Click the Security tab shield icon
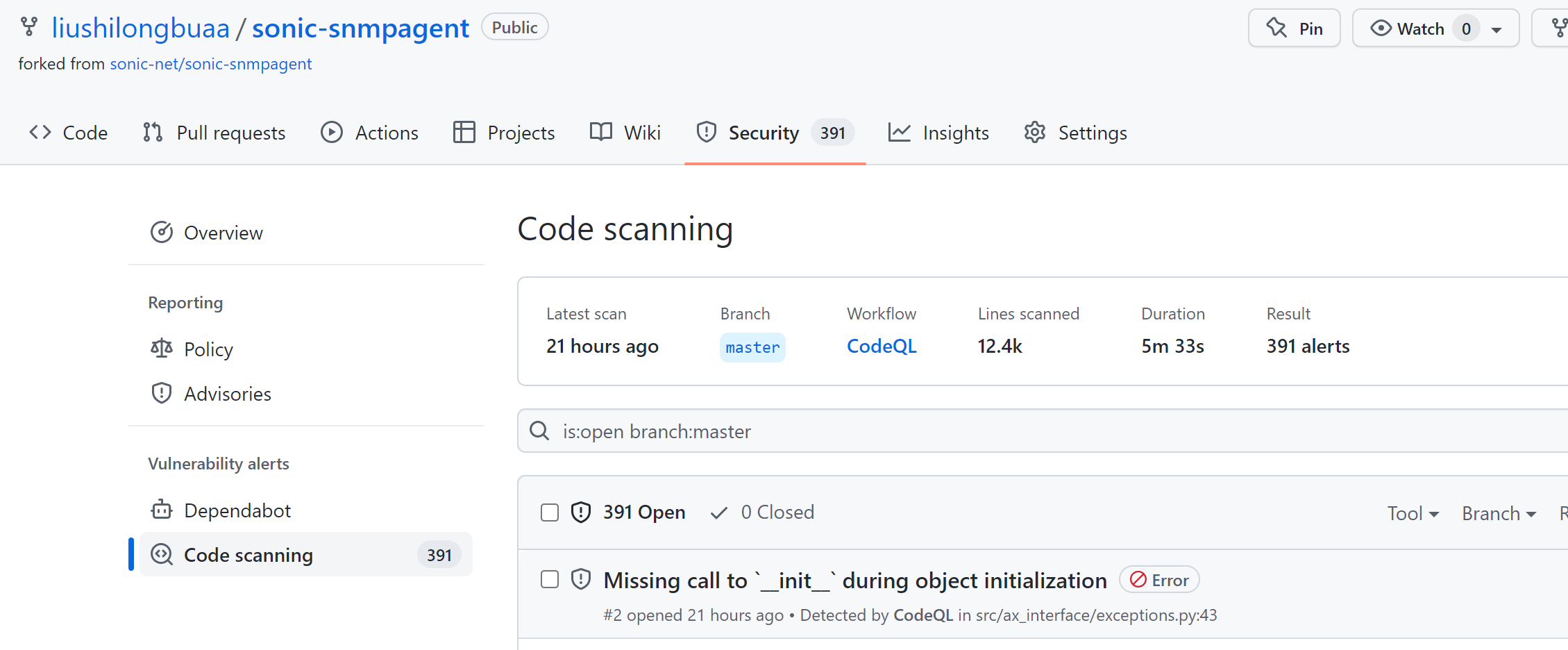The height and width of the screenshot is (650, 1568). click(x=707, y=132)
